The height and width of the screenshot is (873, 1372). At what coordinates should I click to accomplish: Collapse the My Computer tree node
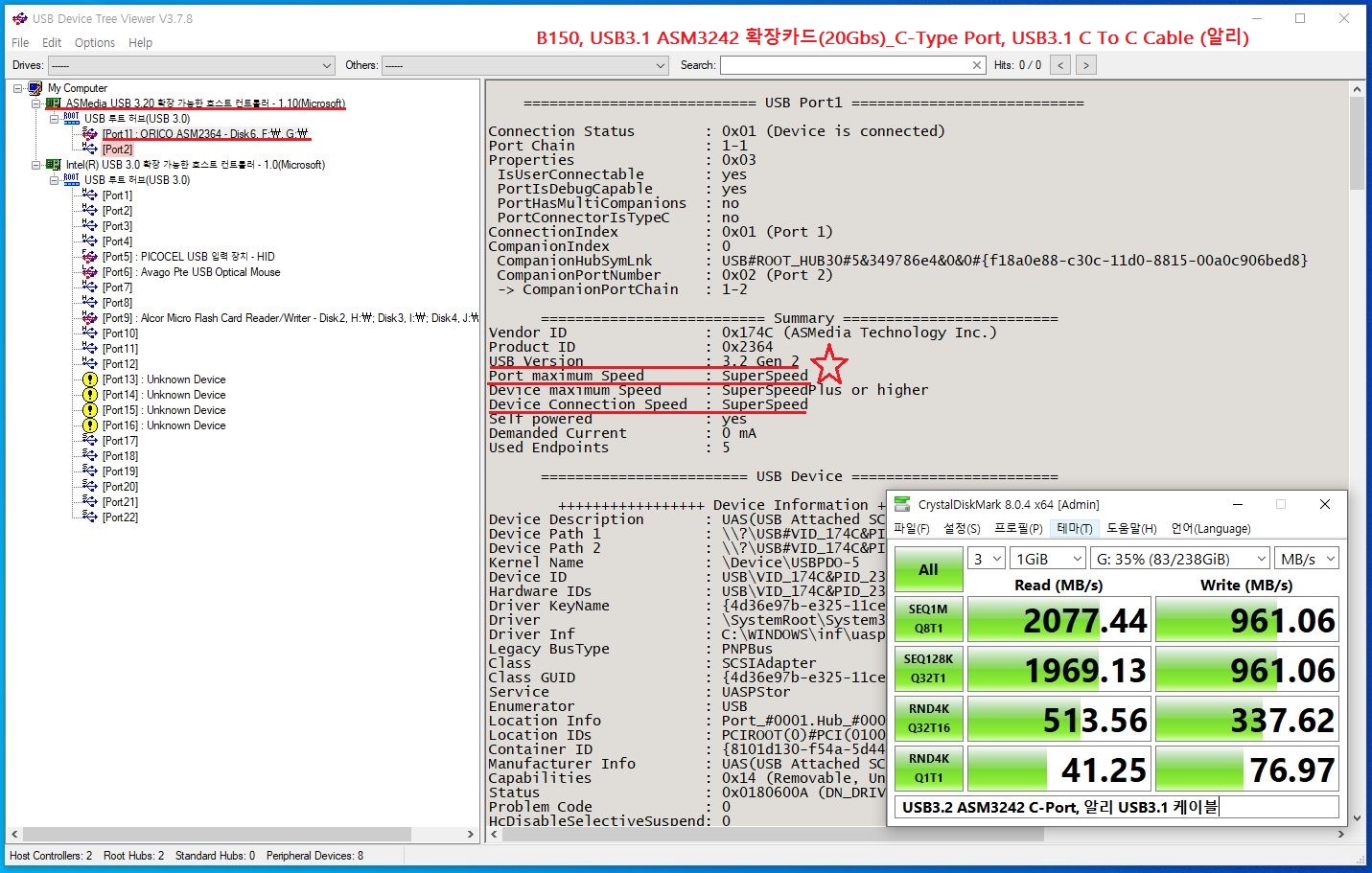coord(17,88)
